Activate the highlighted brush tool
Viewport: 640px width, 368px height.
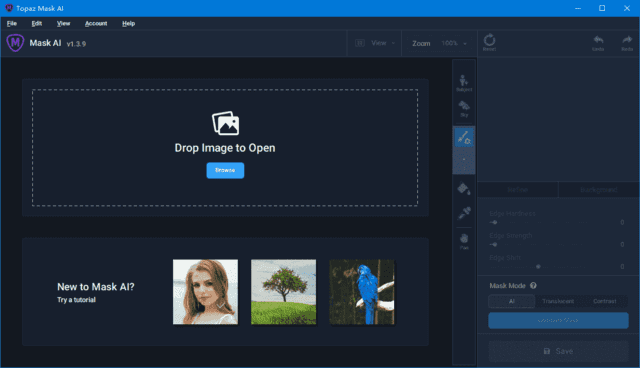coord(464,137)
